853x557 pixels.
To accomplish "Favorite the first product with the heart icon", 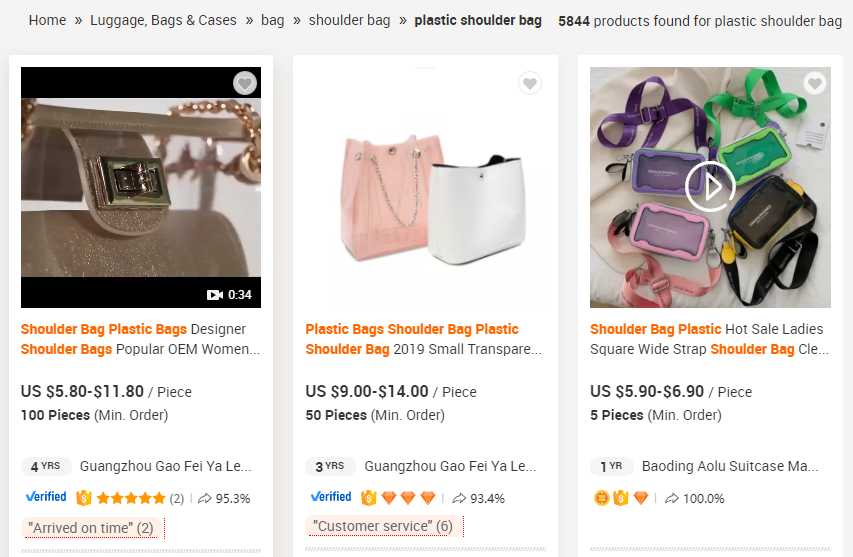I will [x=245, y=84].
